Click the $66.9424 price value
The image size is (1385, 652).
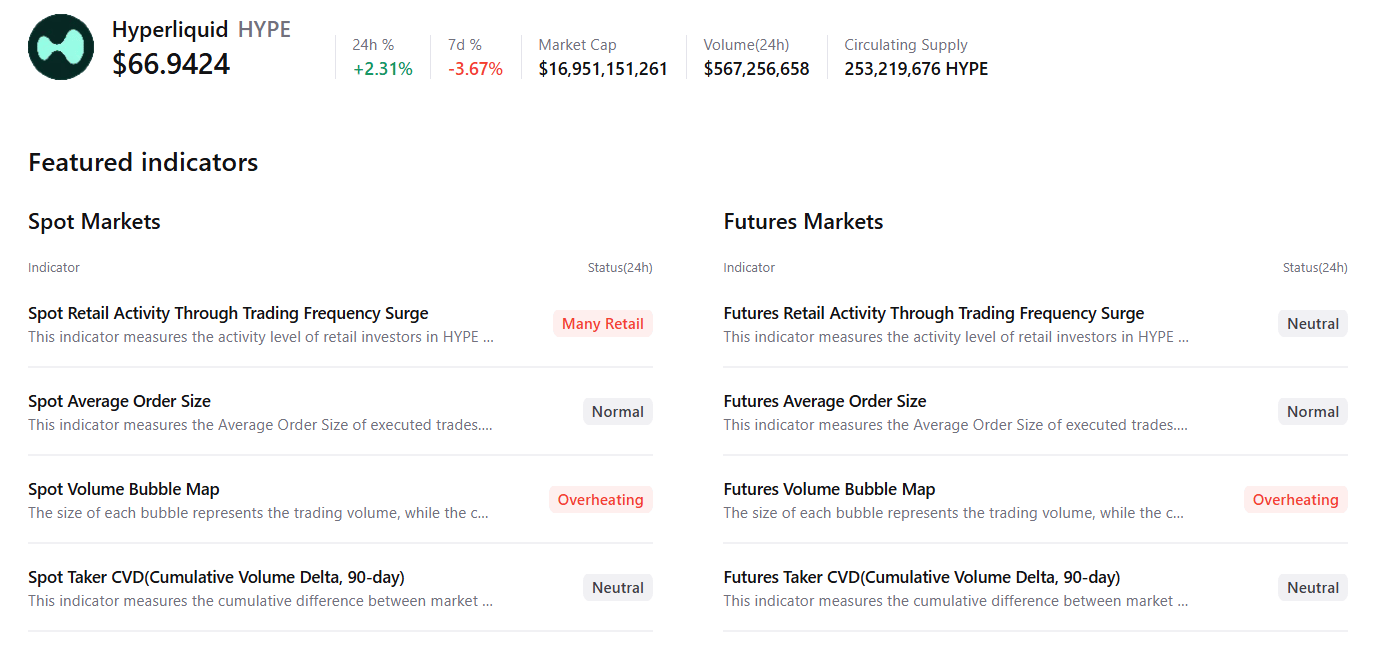point(171,64)
